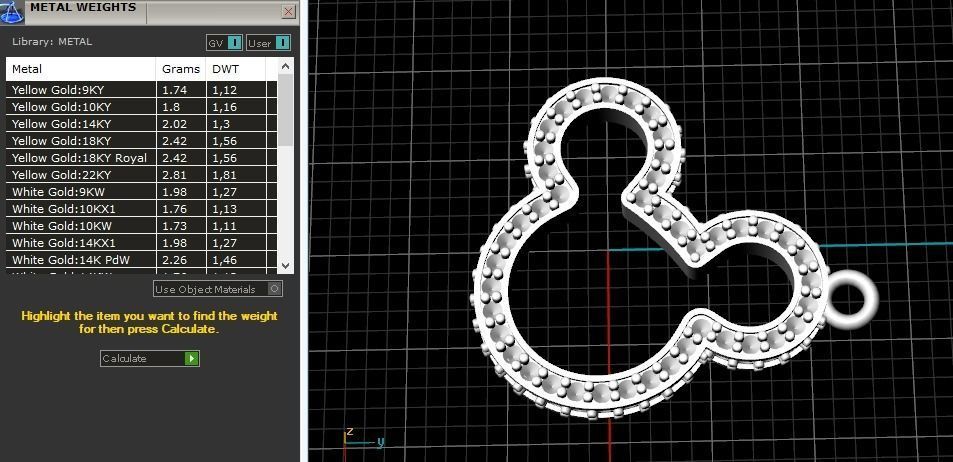Click the Grams column header
The height and width of the screenshot is (462, 953).
click(181, 69)
